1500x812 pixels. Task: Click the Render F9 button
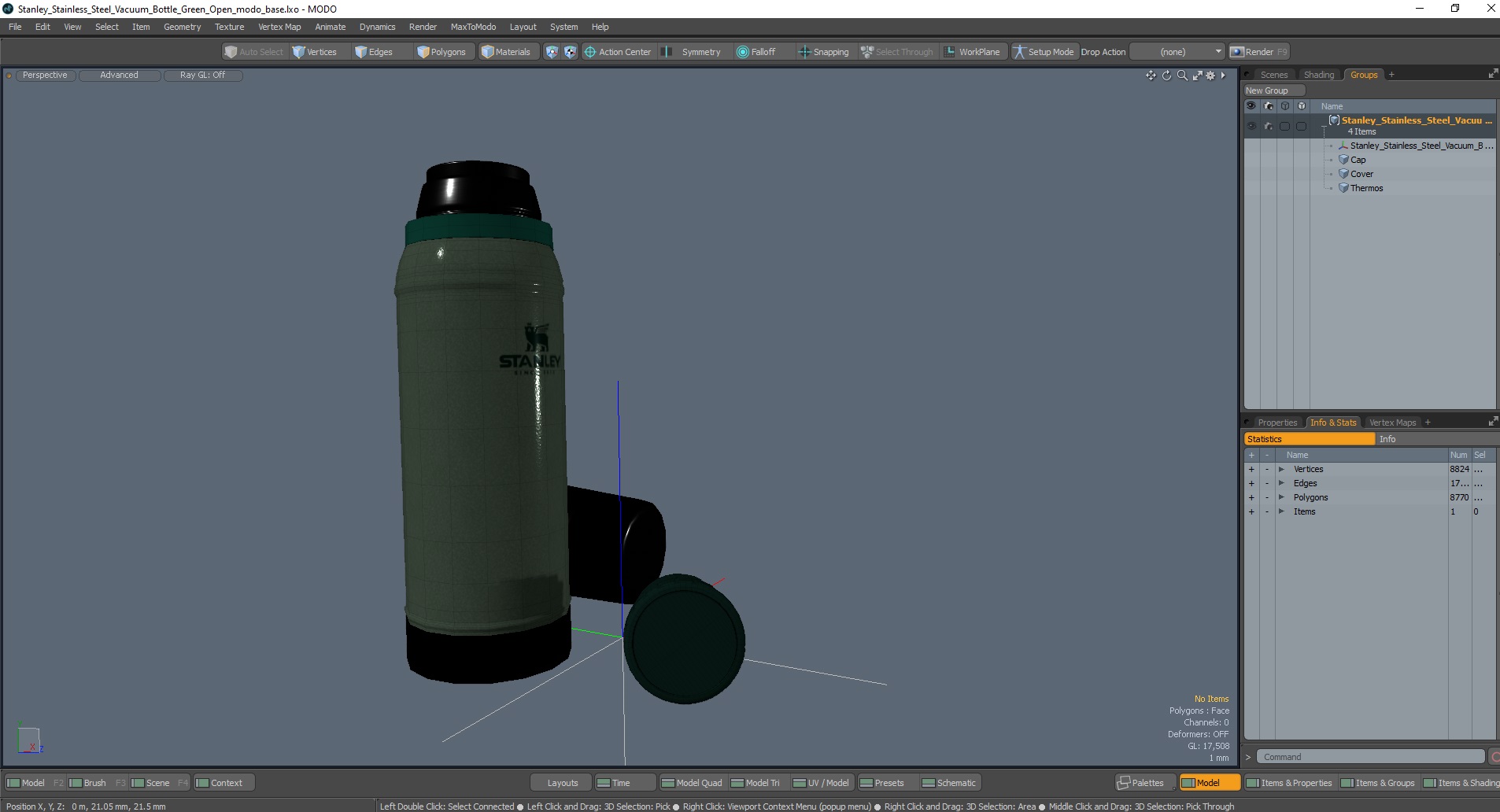coord(1259,52)
